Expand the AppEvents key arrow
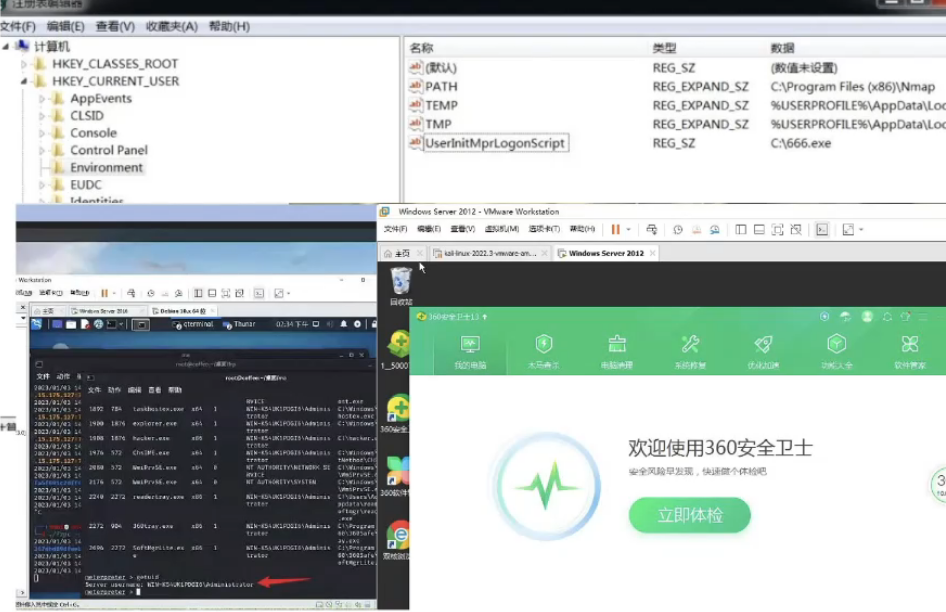 [42, 98]
